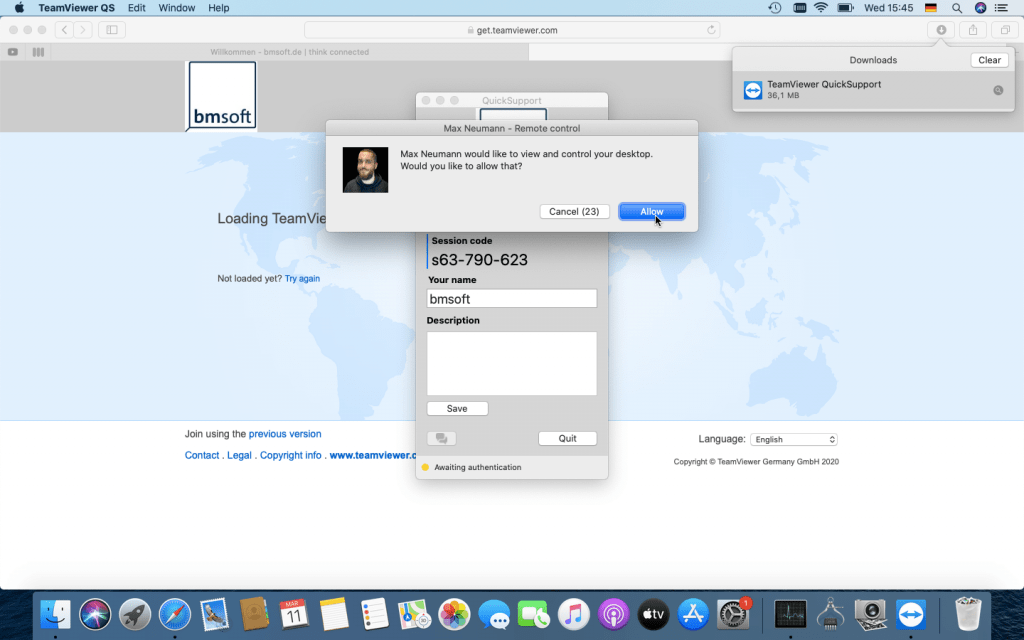This screenshot has width=1024, height=640.
Task: Open Launchpad rocket icon in Dock
Action: (x=135, y=615)
